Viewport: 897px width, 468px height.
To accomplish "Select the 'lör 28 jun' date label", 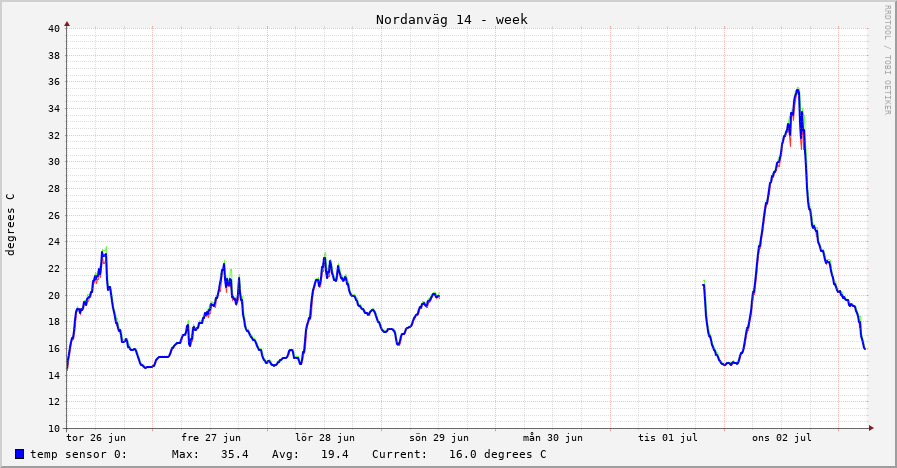I will pos(325,438).
